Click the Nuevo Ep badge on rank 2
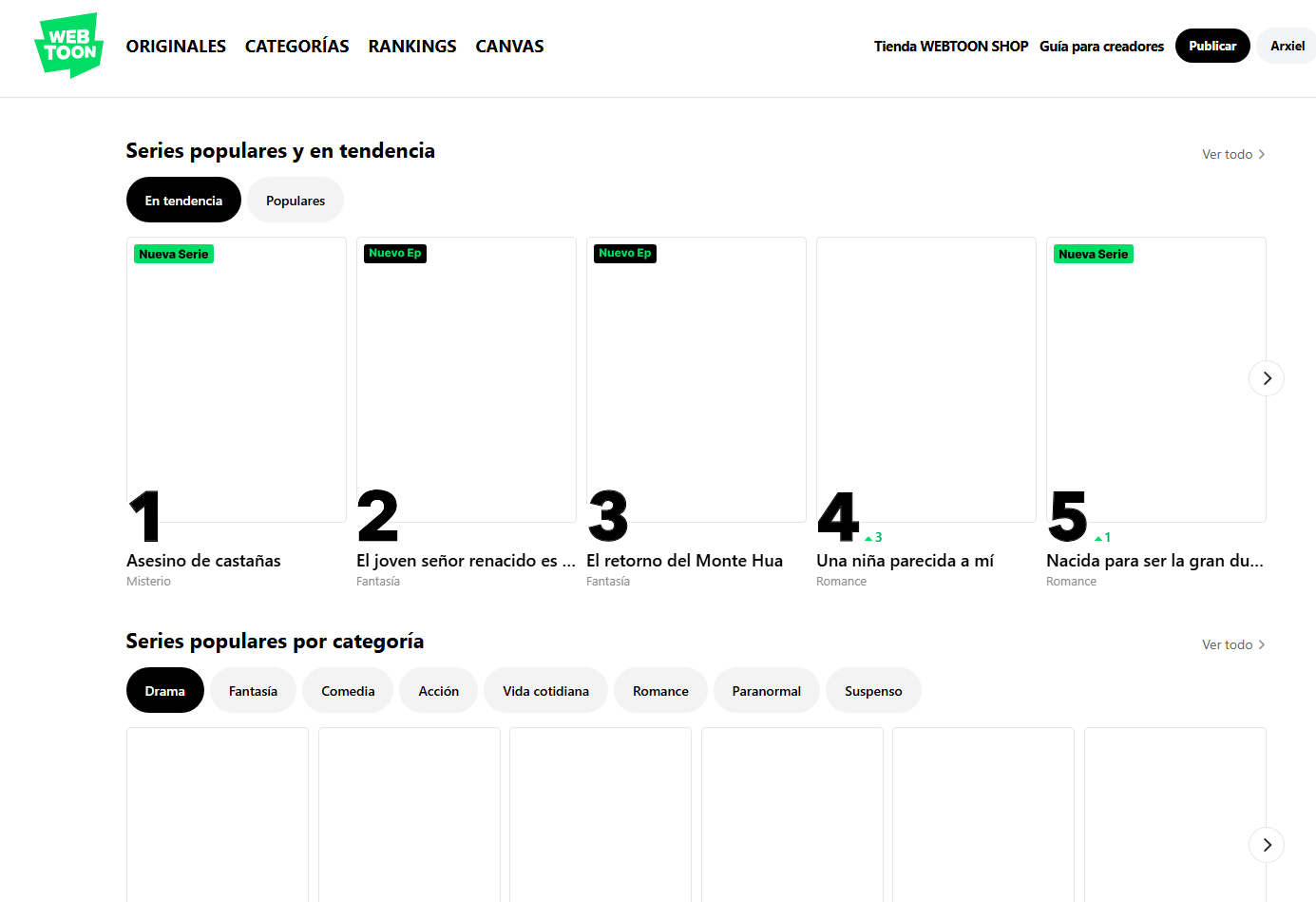 (394, 253)
